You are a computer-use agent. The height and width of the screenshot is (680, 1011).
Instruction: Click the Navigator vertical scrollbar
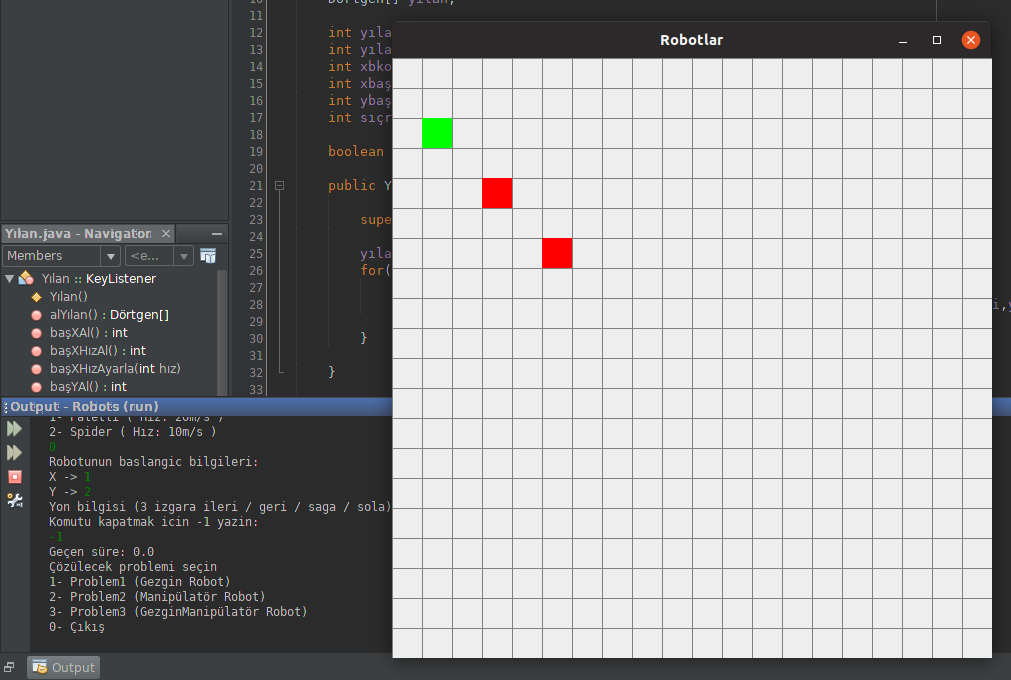(222, 332)
